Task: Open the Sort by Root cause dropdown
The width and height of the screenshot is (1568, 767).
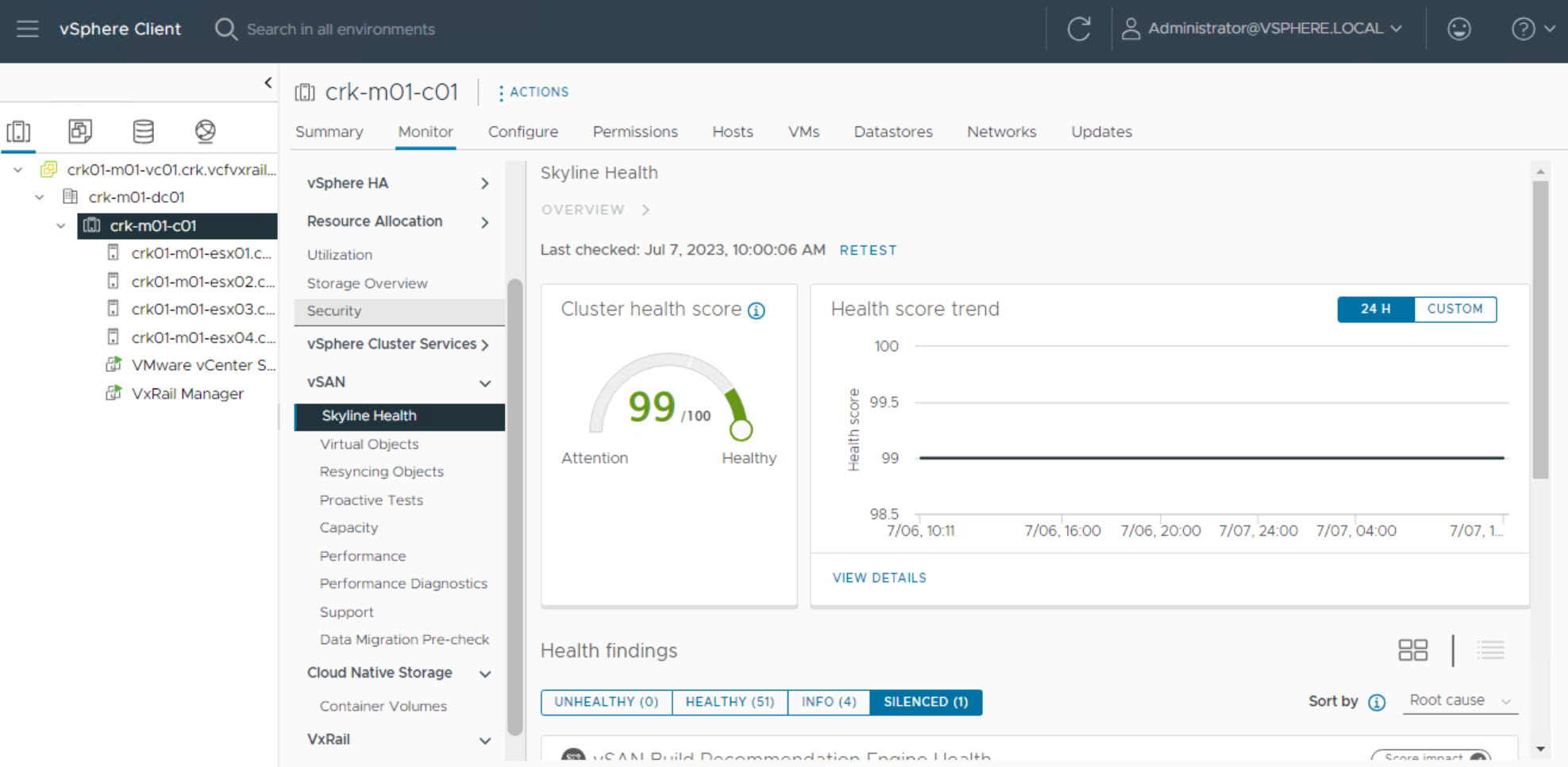Action: 1459,700
